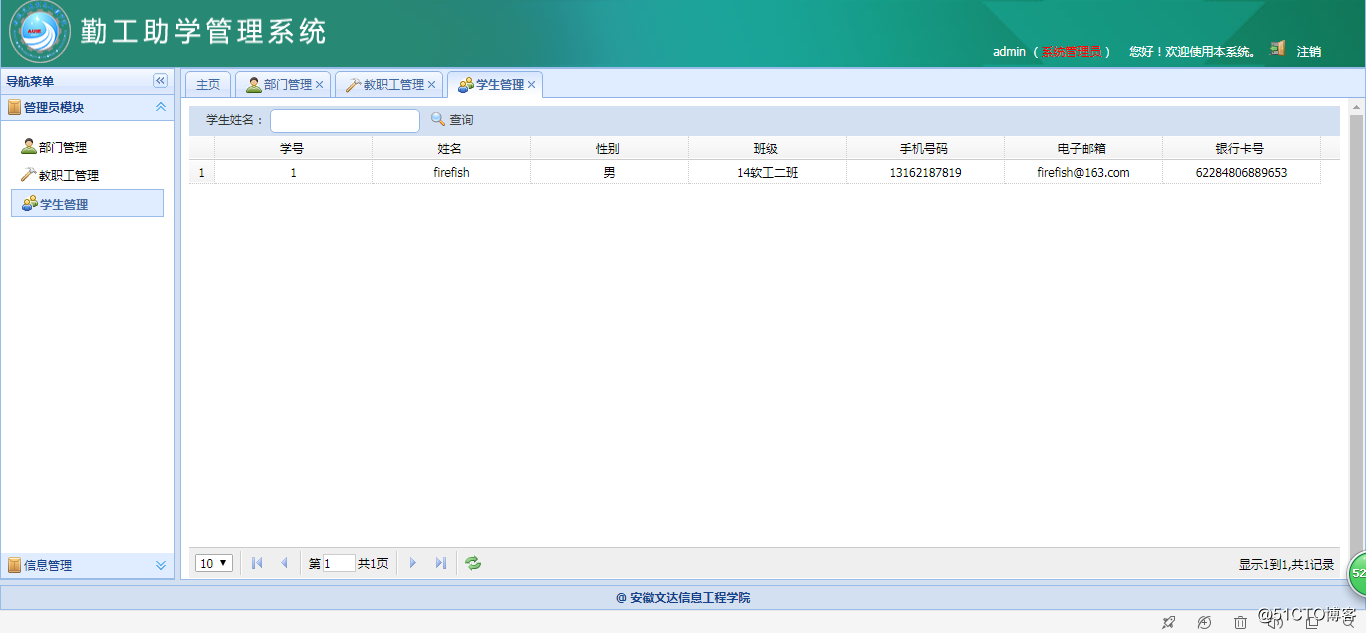
Task: Sort by 姓名 column header
Action: click(x=451, y=148)
